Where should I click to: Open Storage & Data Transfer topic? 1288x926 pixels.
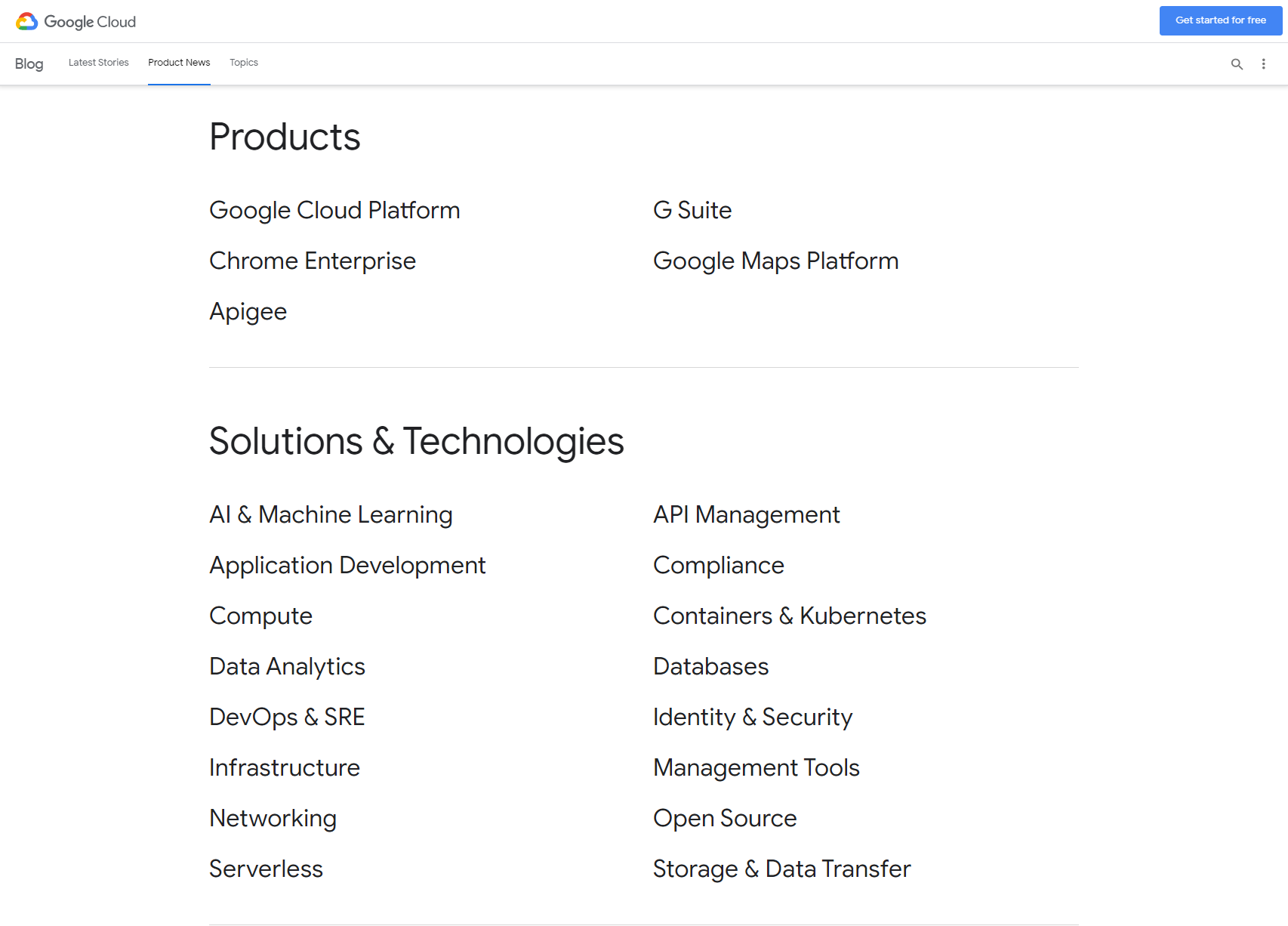point(782,869)
